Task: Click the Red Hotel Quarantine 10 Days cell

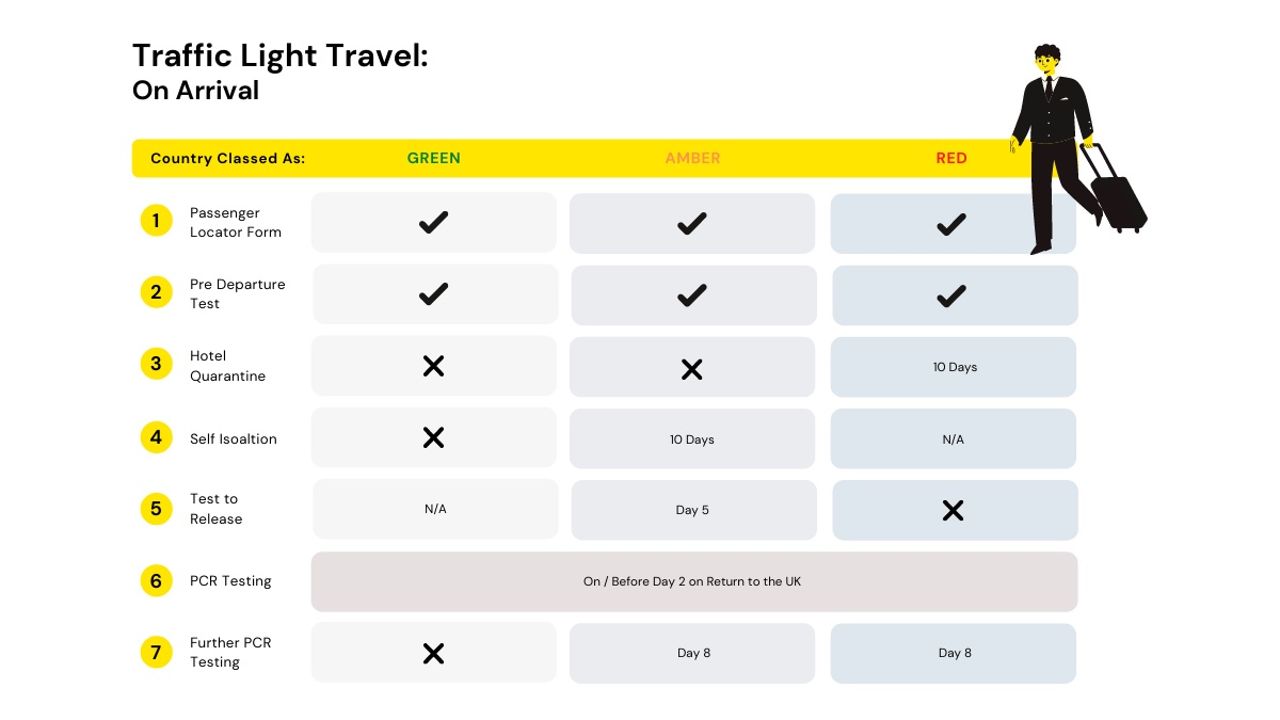Action: (953, 367)
